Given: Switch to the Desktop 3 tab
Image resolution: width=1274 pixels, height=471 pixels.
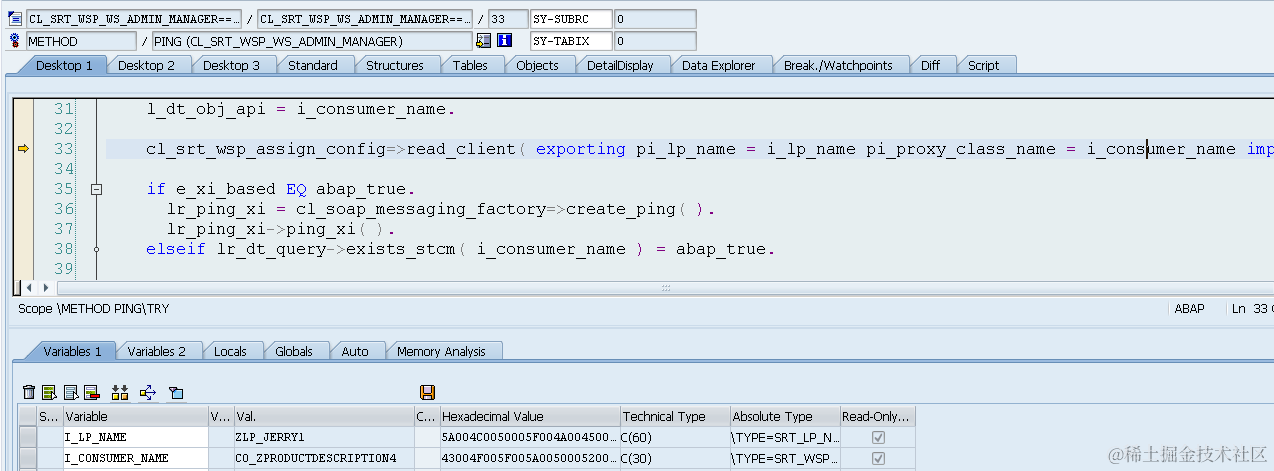Looking at the screenshot, I should (232, 65).
